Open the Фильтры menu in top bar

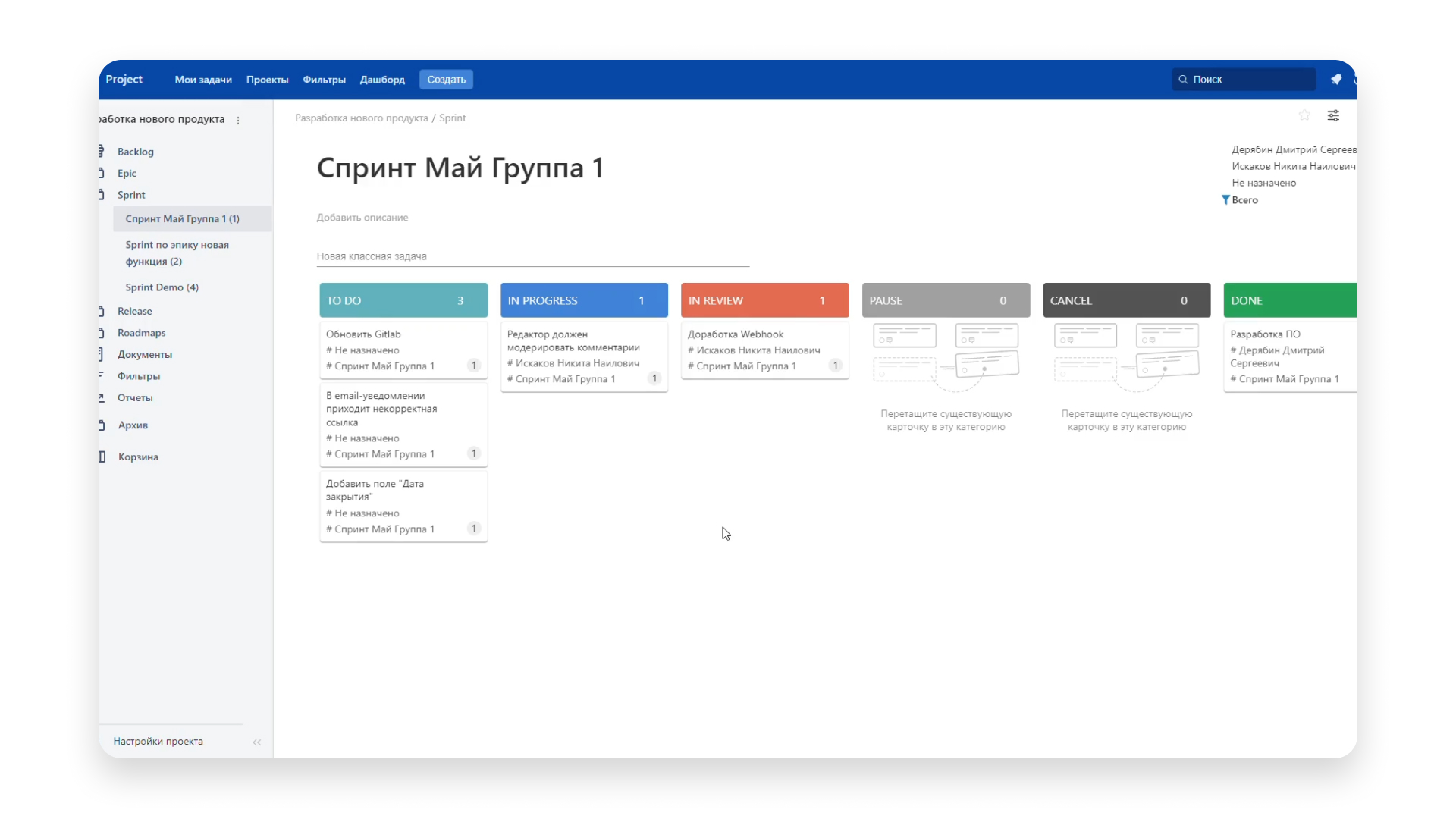pos(324,80)
